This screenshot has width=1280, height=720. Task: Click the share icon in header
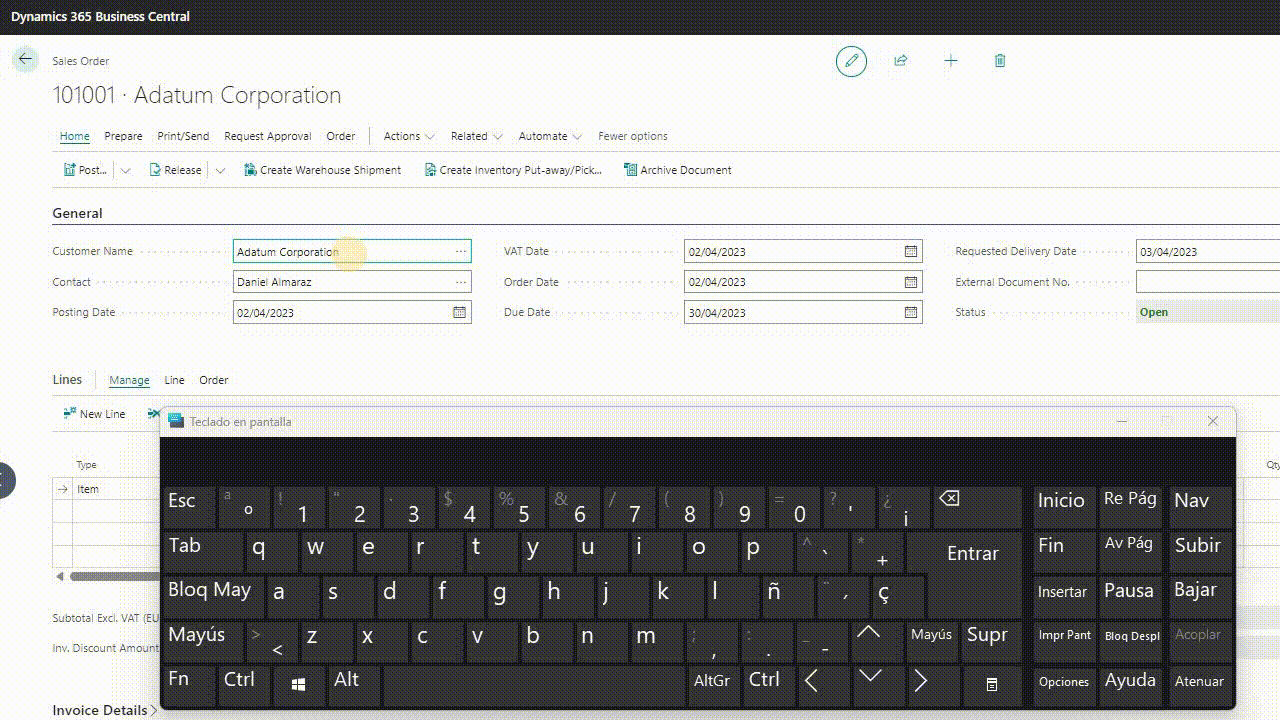[900, 61]
